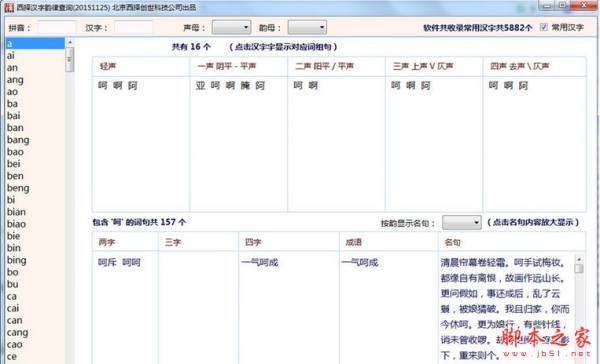Select 'bie' in the pinyin list
Viewport: 600px width, 364px height.
tap(35, 236)
